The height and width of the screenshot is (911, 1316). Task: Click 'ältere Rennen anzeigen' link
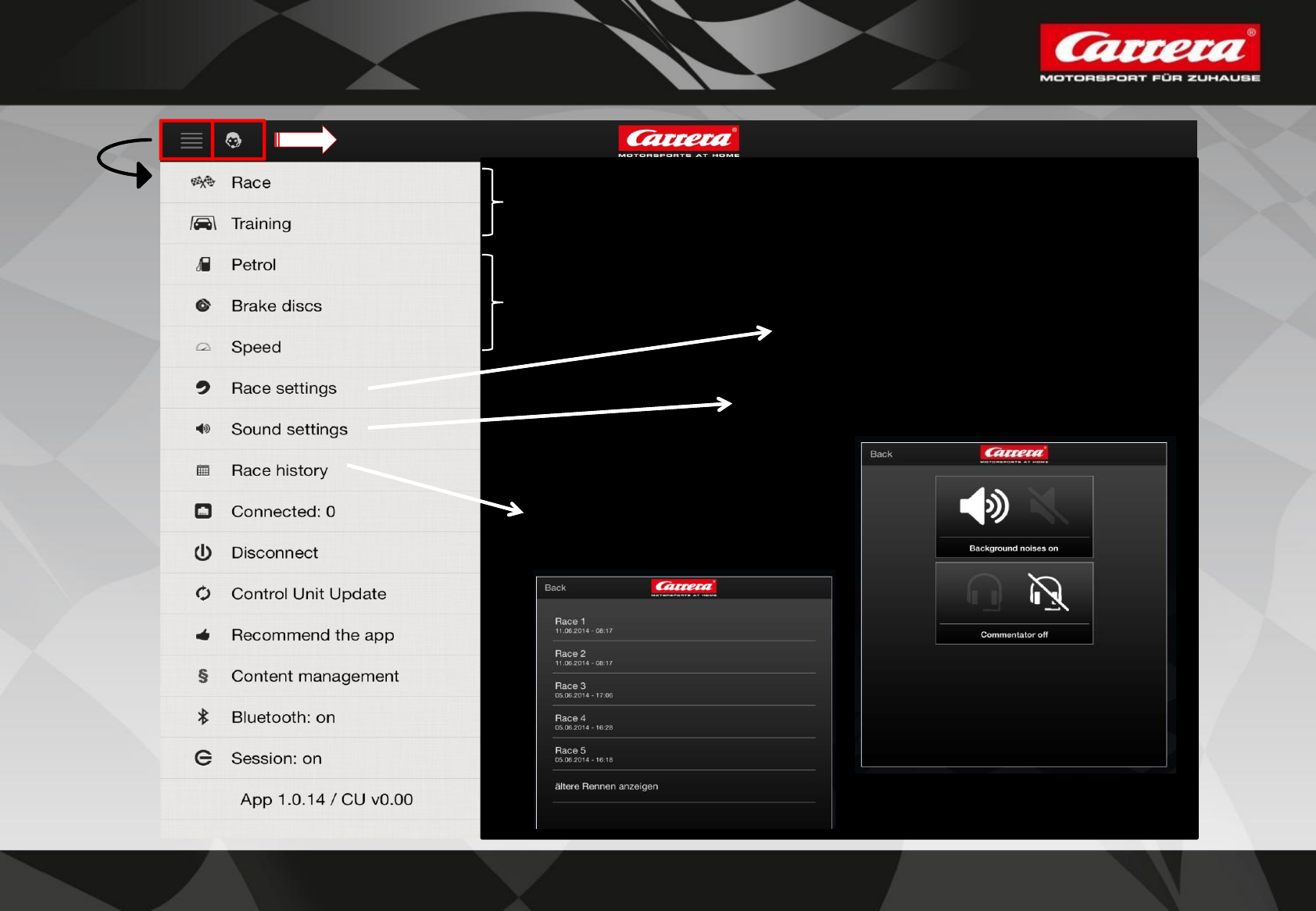point(606,786)
